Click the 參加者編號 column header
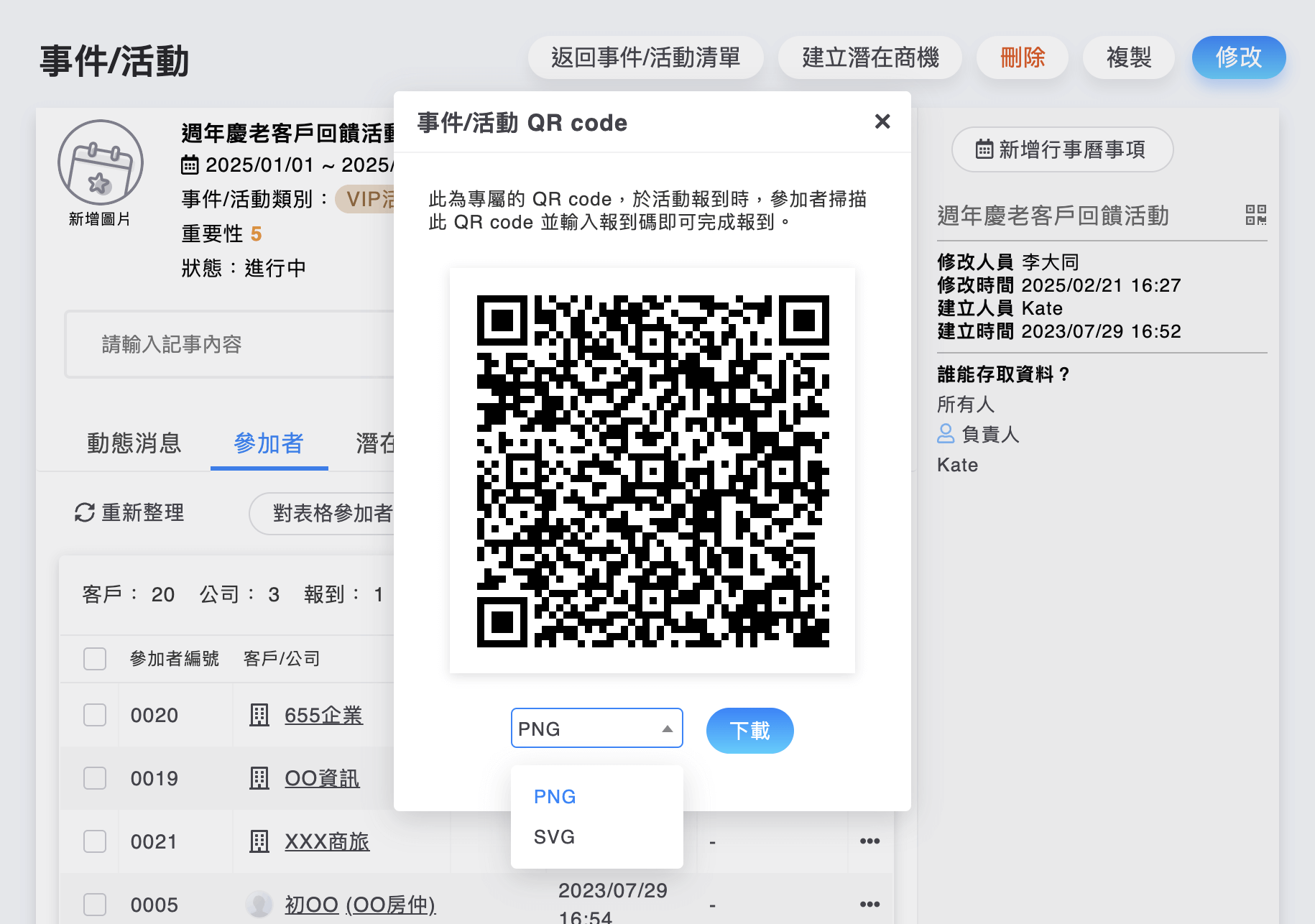The width and height of the screenshot is (1315, 924). (175, 659)
